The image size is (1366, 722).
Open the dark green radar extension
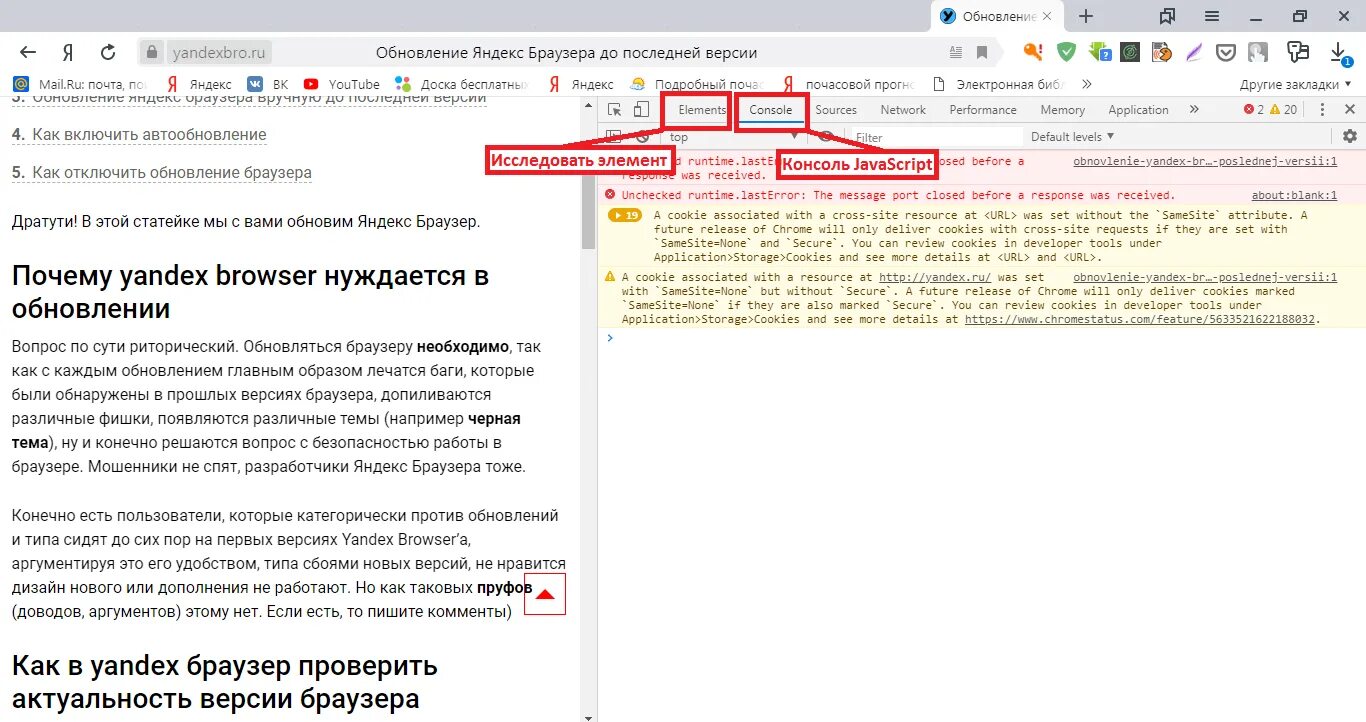click(1130, 52)
